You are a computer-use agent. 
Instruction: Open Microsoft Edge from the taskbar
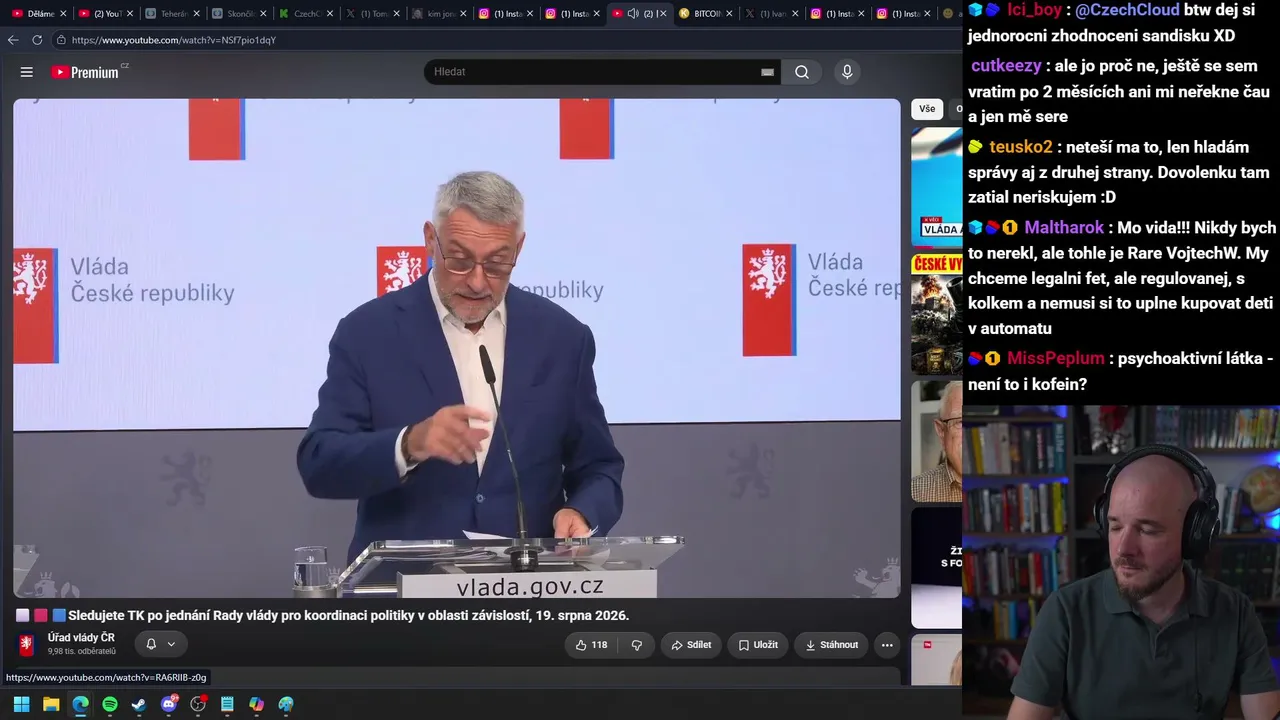80,704
